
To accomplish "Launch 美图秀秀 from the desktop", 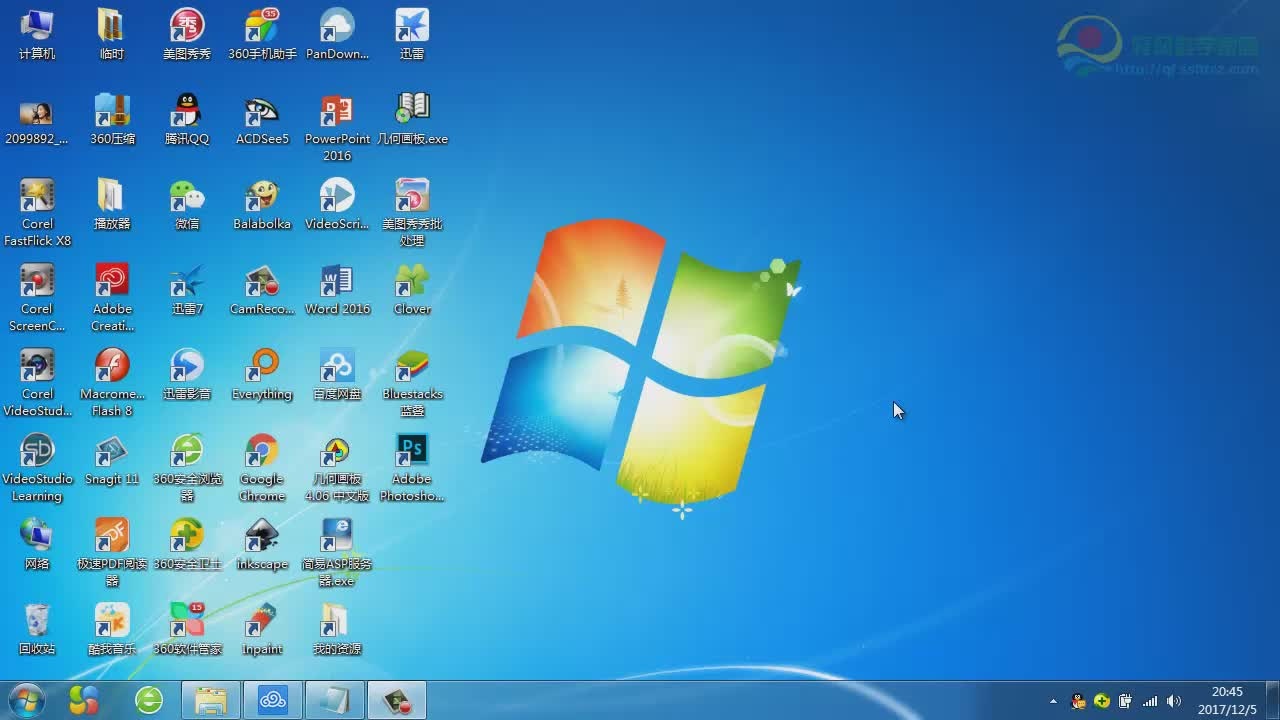I will tap(187, 35).
